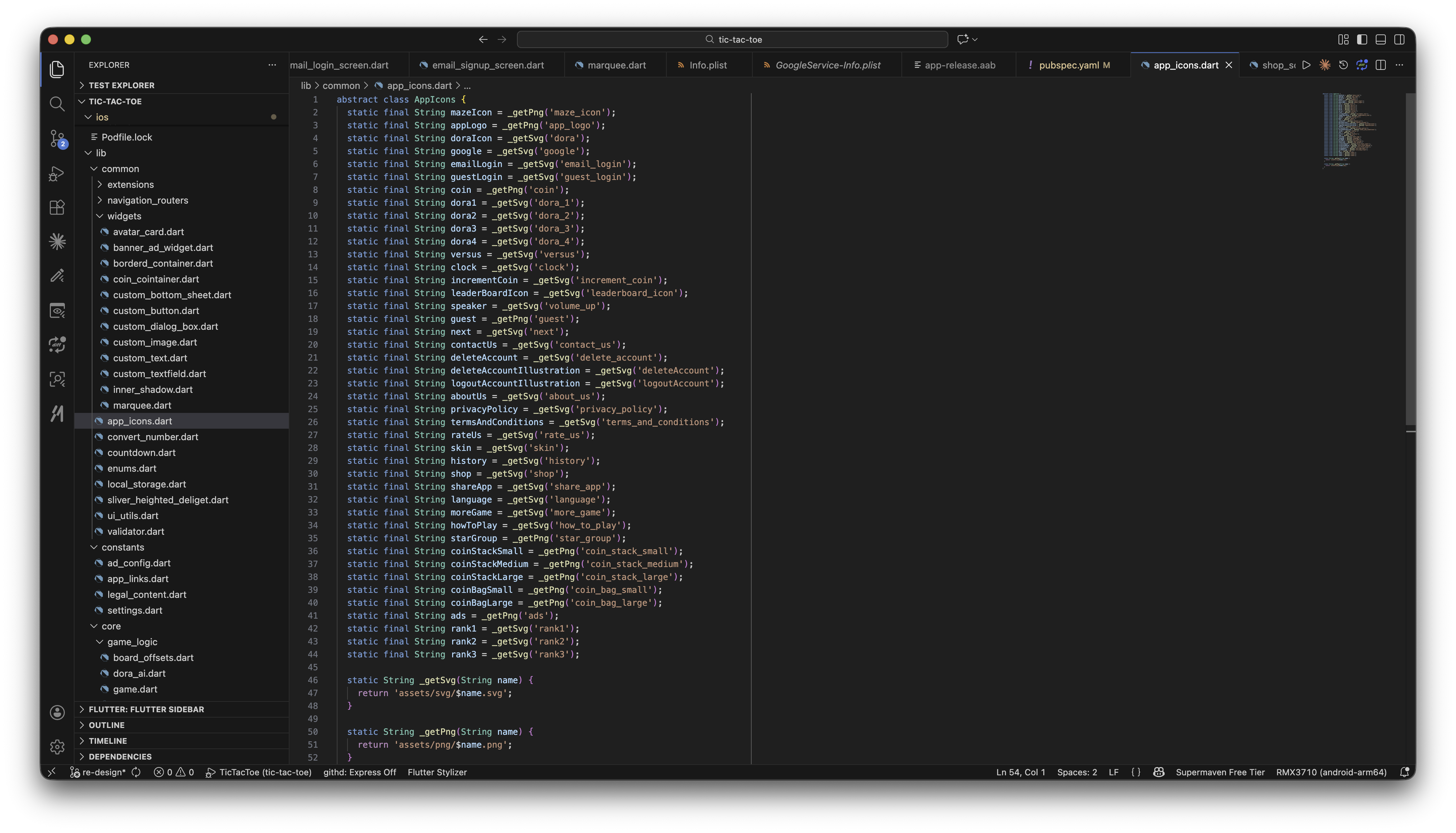The image size is (1456, 833).
Task: Click the Run play icon in editor toolbar
Action: (x=1306, y=65)
